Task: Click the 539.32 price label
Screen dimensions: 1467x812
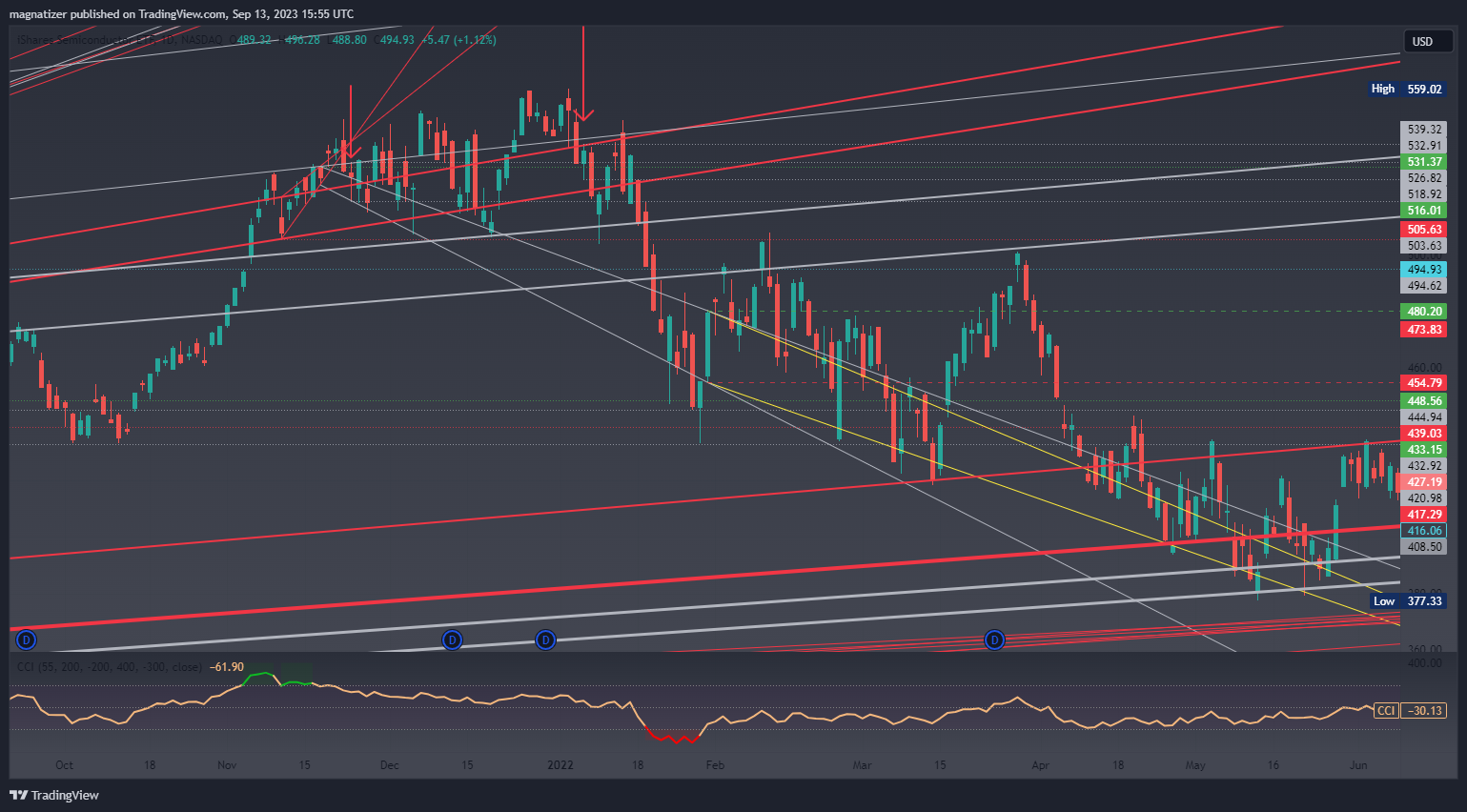Action: (1424, 130)
